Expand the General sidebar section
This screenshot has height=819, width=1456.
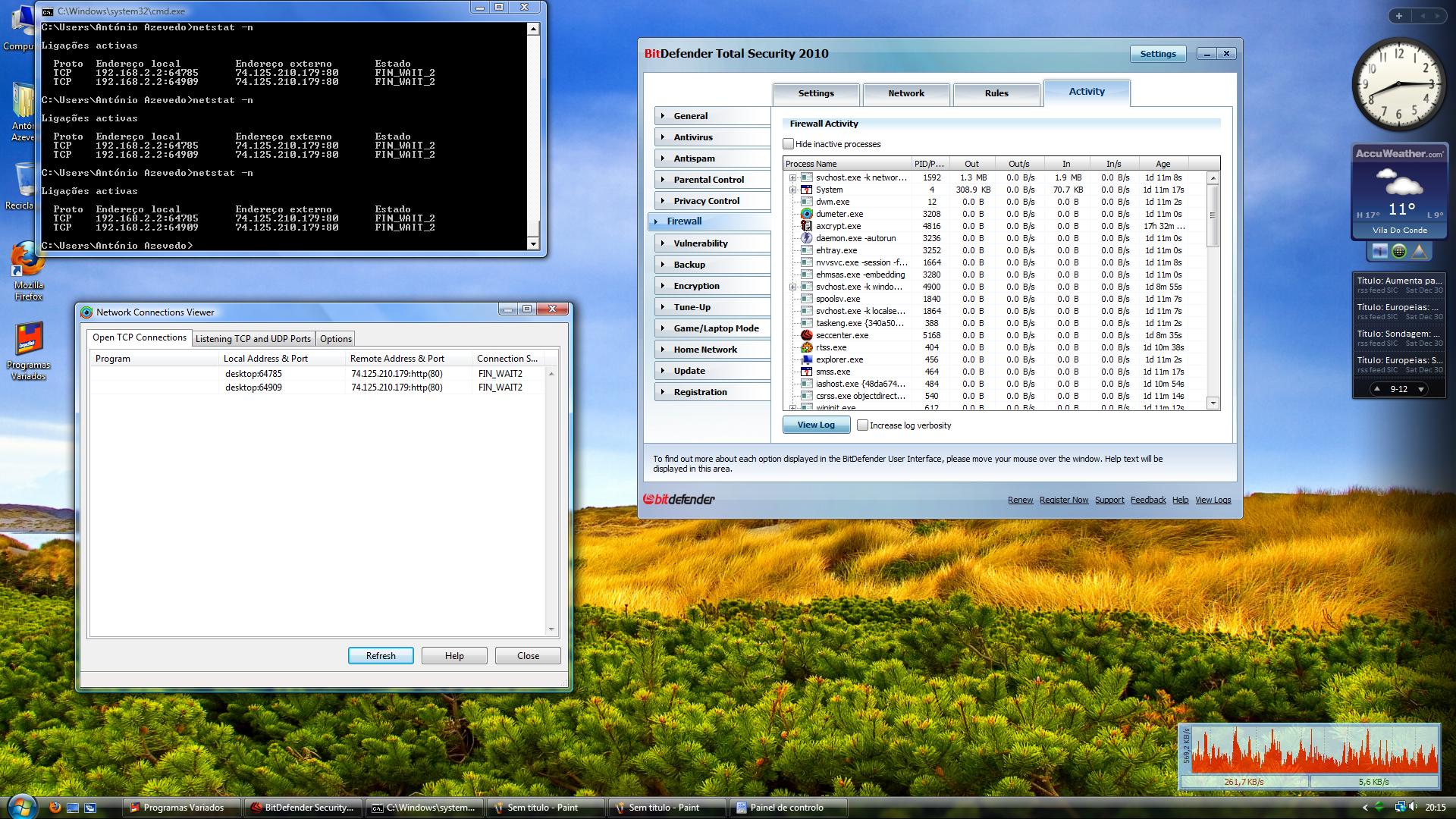(x=712, y=116)
